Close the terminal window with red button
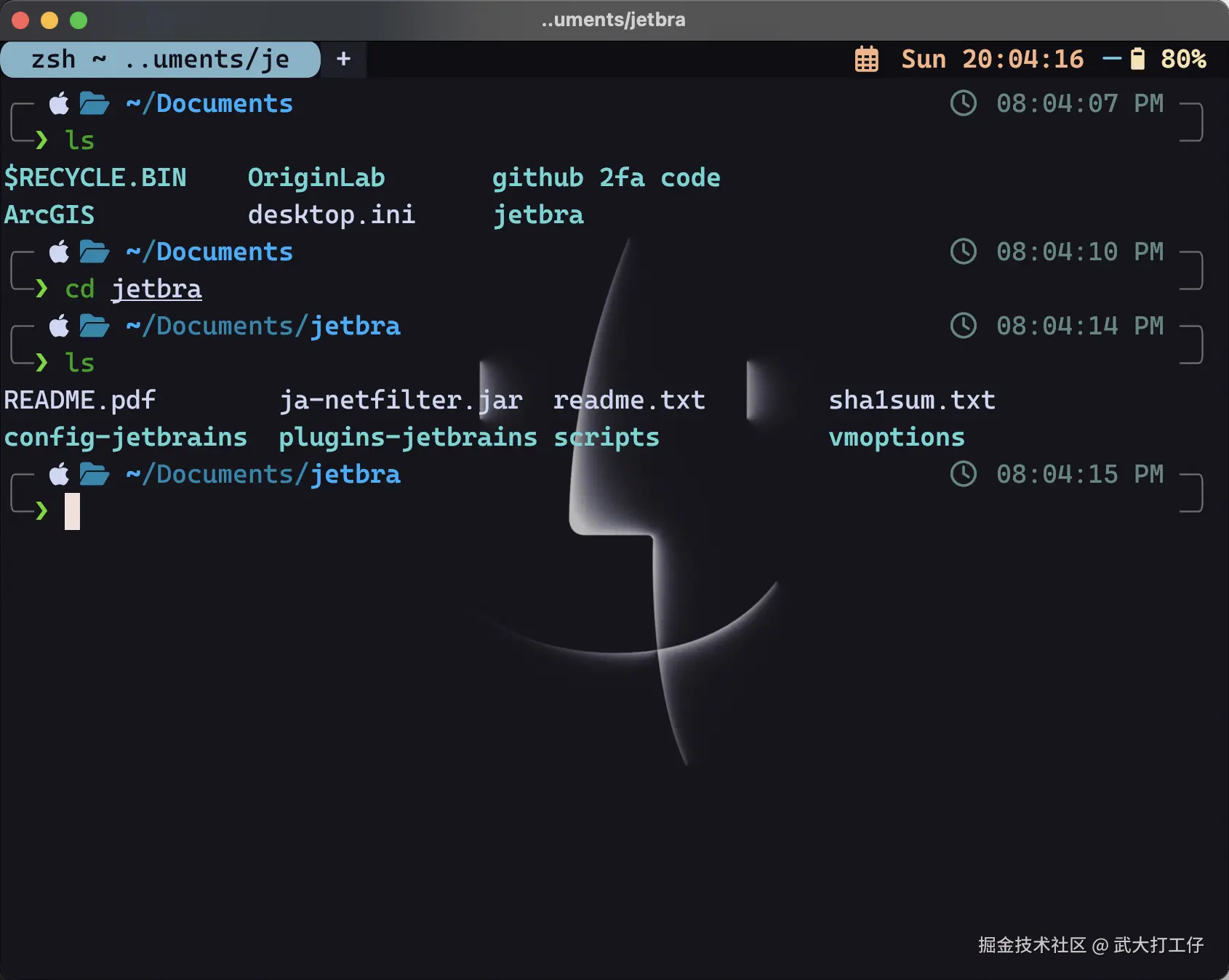Screen dimensions: 1229x980 pyautogui.click(x=20, y=20)
